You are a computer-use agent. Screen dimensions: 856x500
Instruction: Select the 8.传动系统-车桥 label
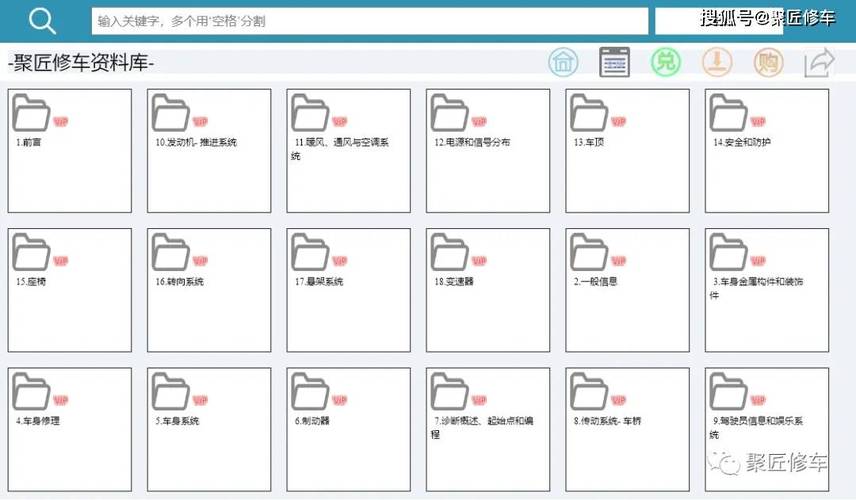point(608,421)
